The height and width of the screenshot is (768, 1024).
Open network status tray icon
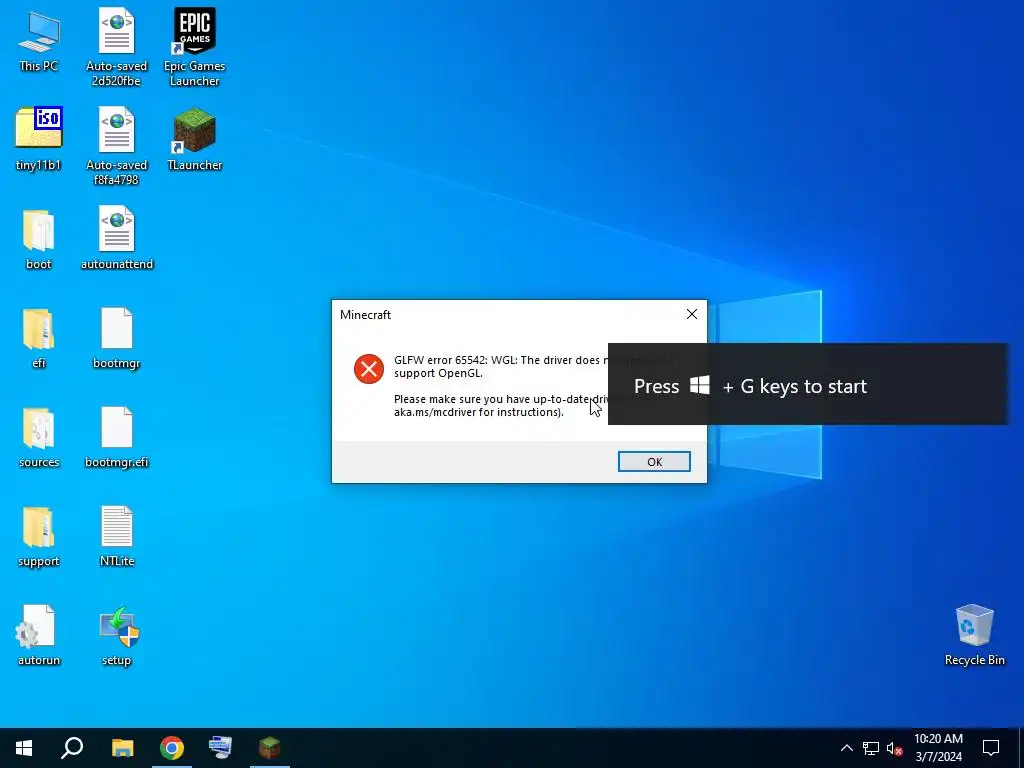click(871, 748)
